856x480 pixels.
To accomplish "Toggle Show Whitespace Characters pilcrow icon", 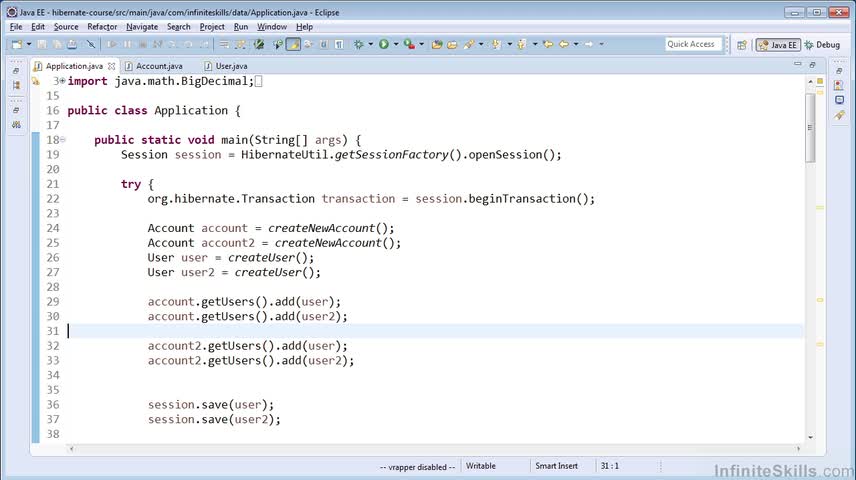I will 339,44.
